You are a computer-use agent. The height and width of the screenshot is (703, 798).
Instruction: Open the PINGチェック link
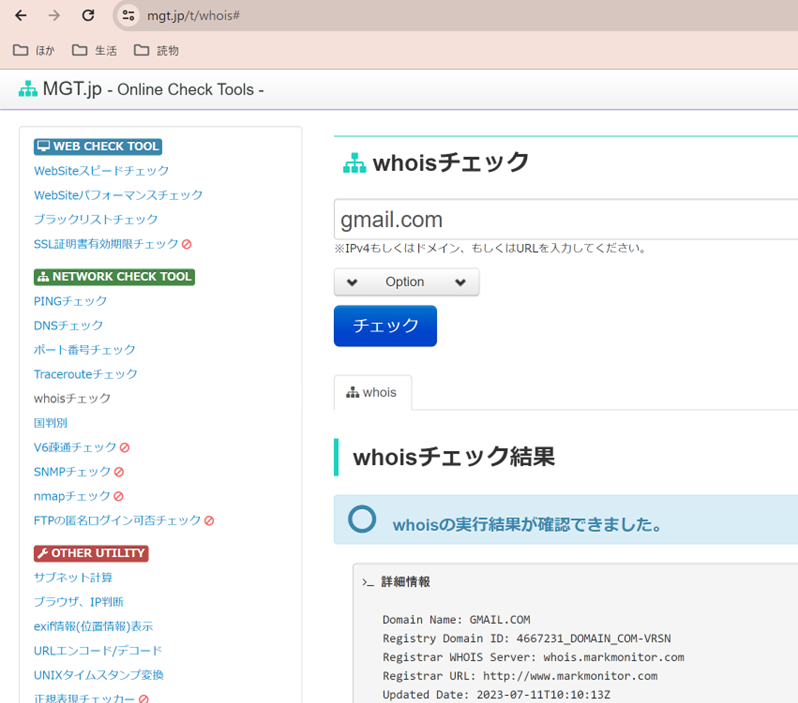pyautogui.click(x=70, y=301)
